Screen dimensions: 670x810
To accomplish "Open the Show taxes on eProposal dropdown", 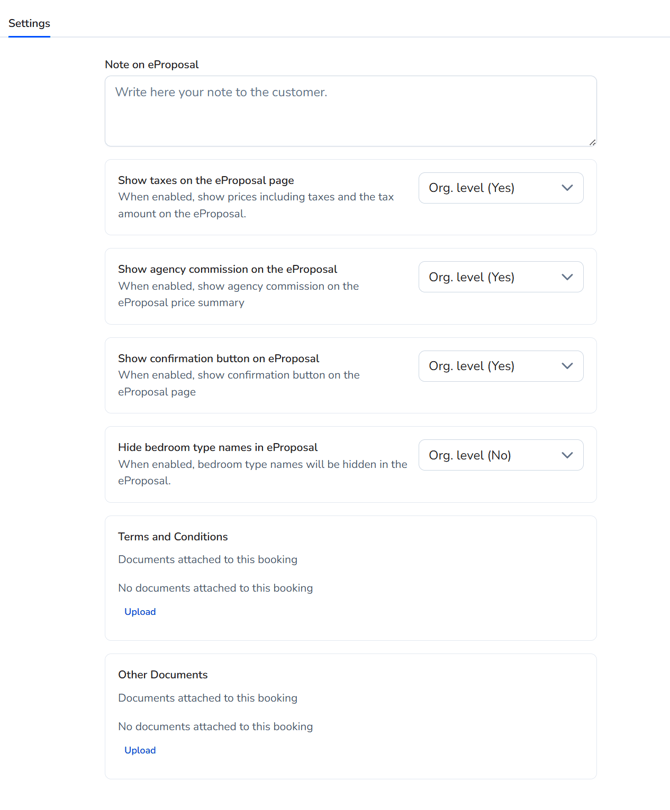I will 500,188.
